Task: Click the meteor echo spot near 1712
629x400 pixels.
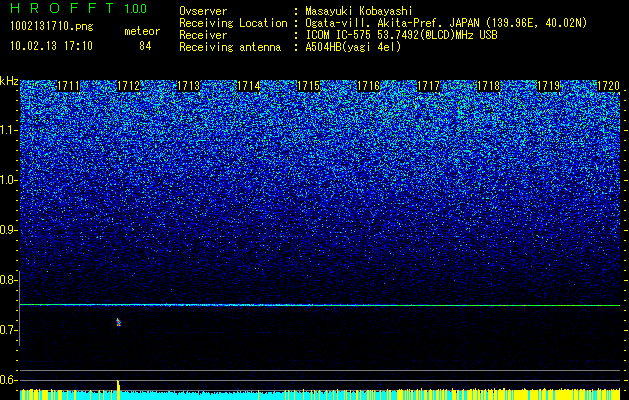Action: (x=118, y=322)
